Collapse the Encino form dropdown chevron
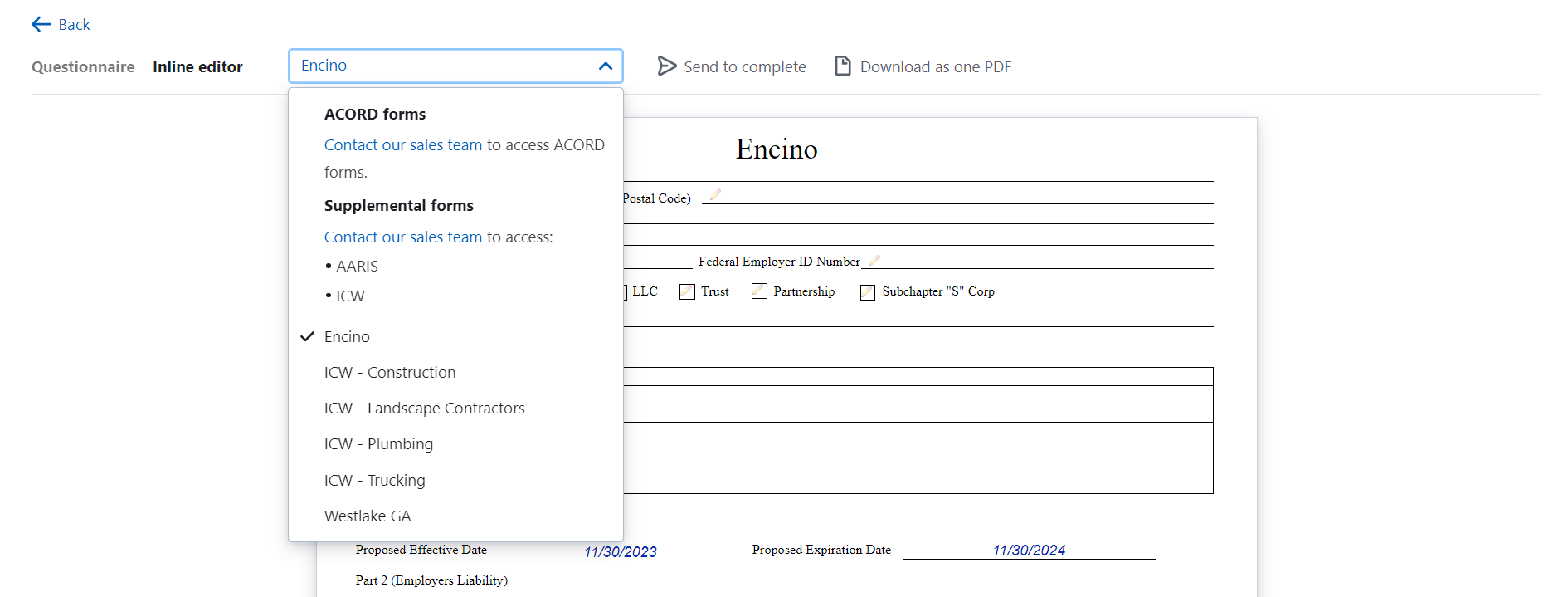1568x597 pixels. click(x=605, y=66)
